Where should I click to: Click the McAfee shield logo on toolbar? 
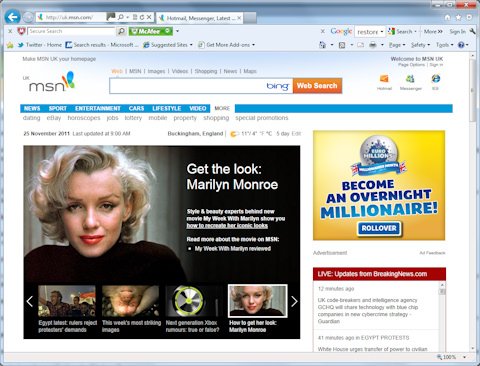tap(22, 31)
